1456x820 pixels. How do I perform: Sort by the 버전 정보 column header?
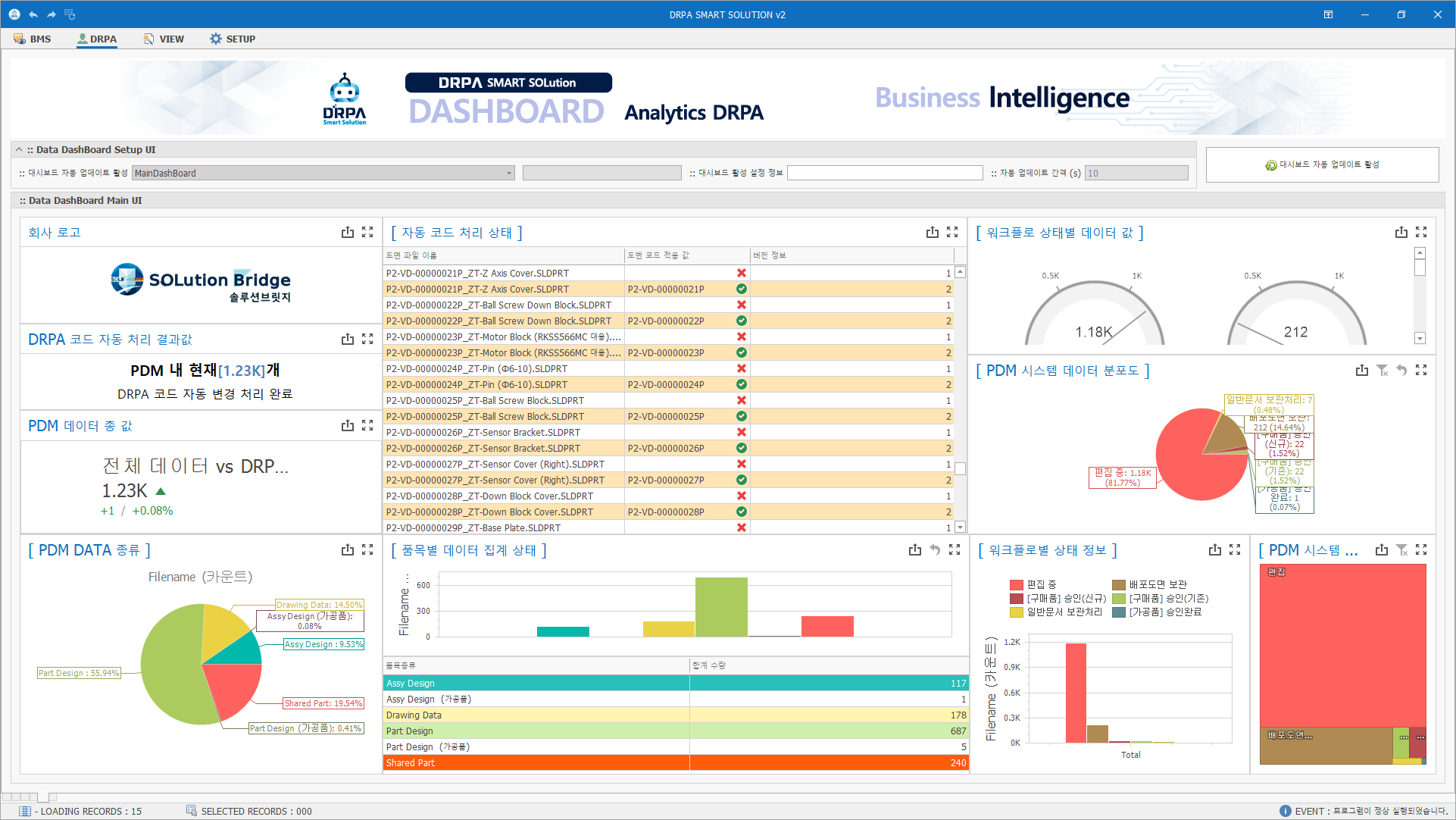pos(851,255)
